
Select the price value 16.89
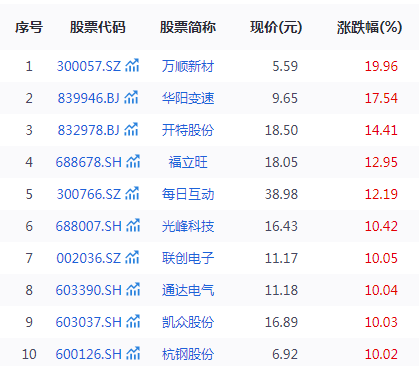(x=281, y=322)
